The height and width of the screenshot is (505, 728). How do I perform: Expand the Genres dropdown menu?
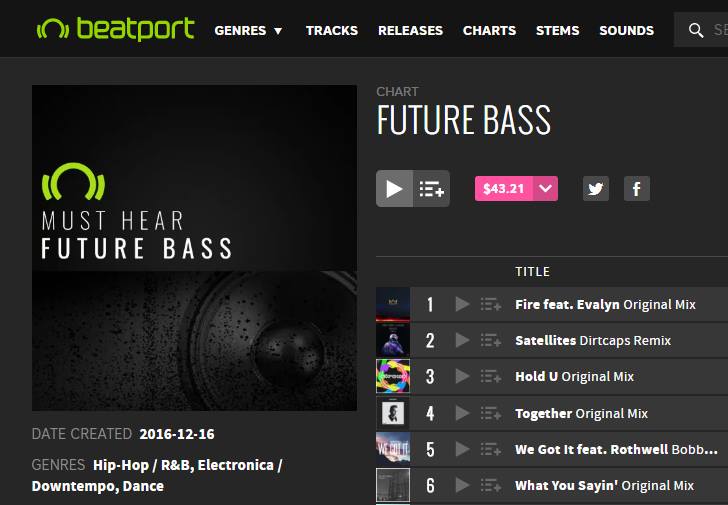pos(248,31)
